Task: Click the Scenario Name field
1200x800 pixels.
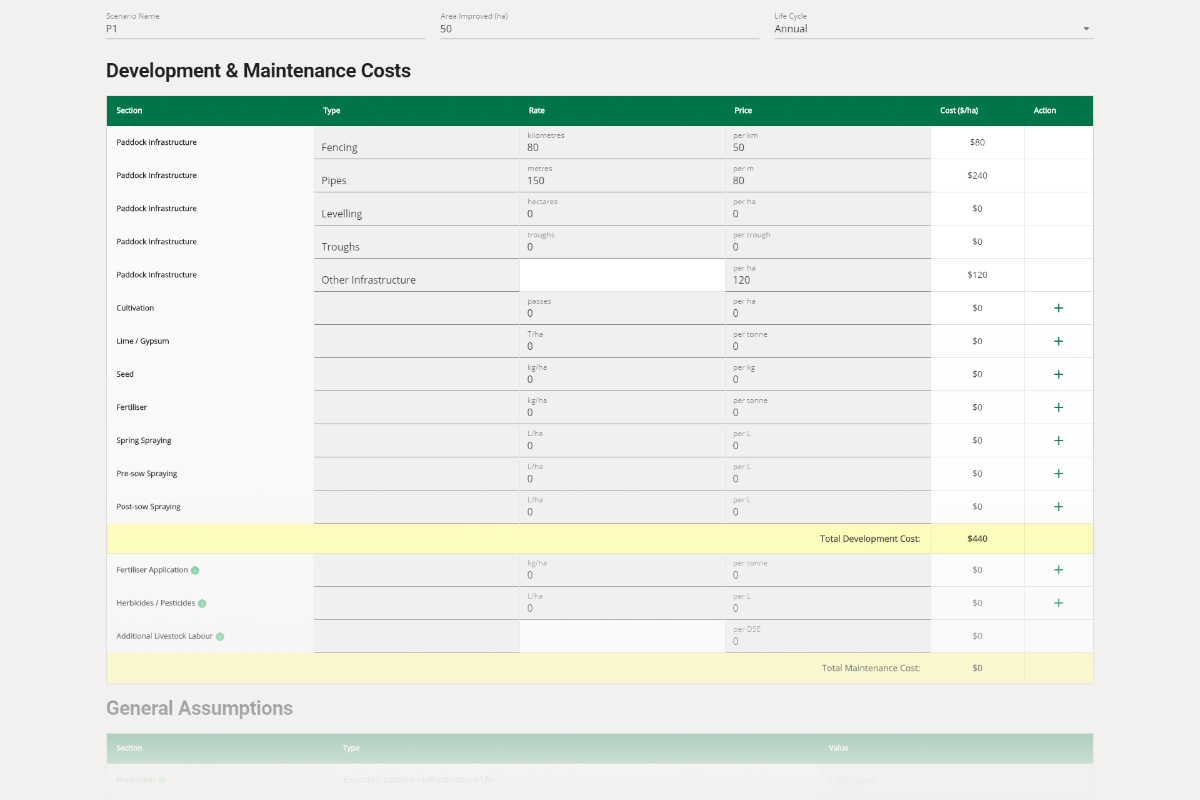Action: pyautogui.click(x=265, y=29)
